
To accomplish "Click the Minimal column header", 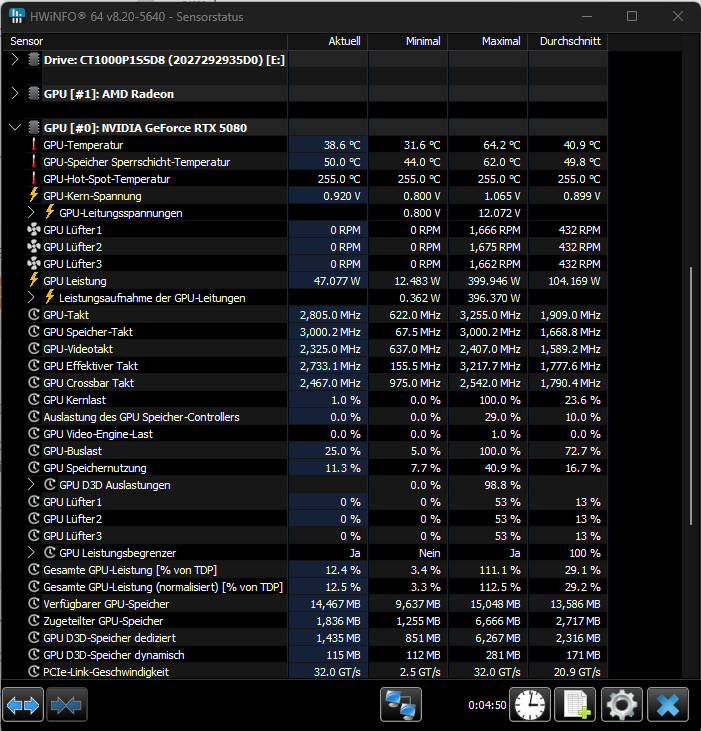I will (408, 41).
